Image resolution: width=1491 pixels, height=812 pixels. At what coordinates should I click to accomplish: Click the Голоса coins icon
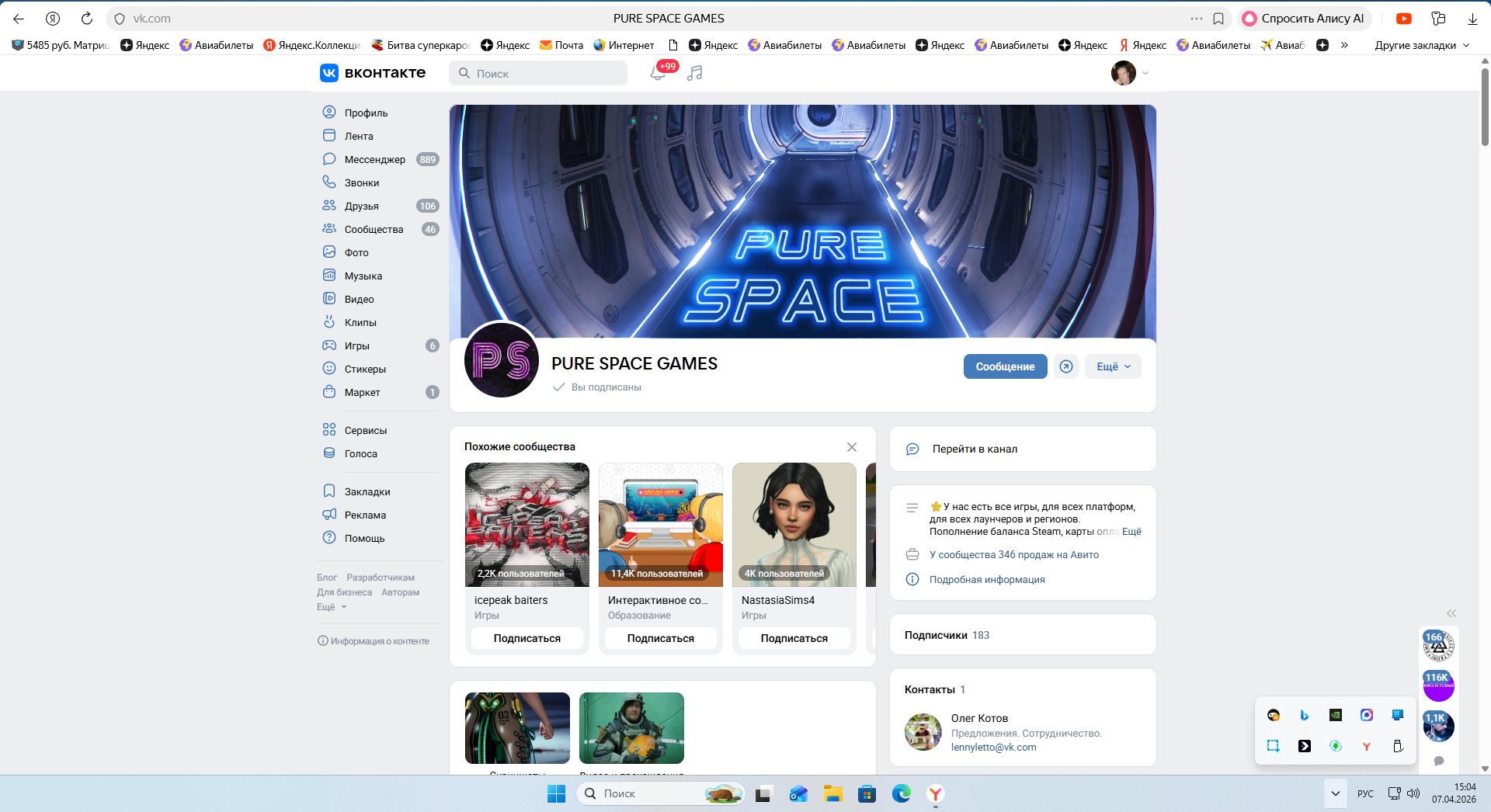point(329,453)
